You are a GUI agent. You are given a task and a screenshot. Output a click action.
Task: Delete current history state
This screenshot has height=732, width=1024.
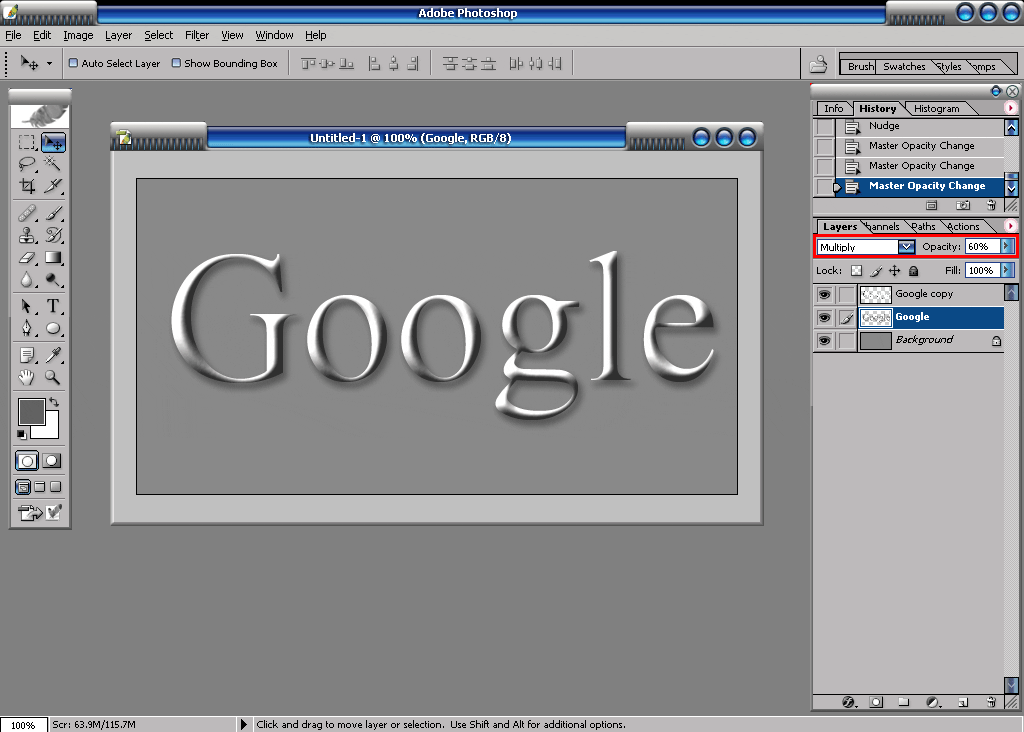coord(991,206)
